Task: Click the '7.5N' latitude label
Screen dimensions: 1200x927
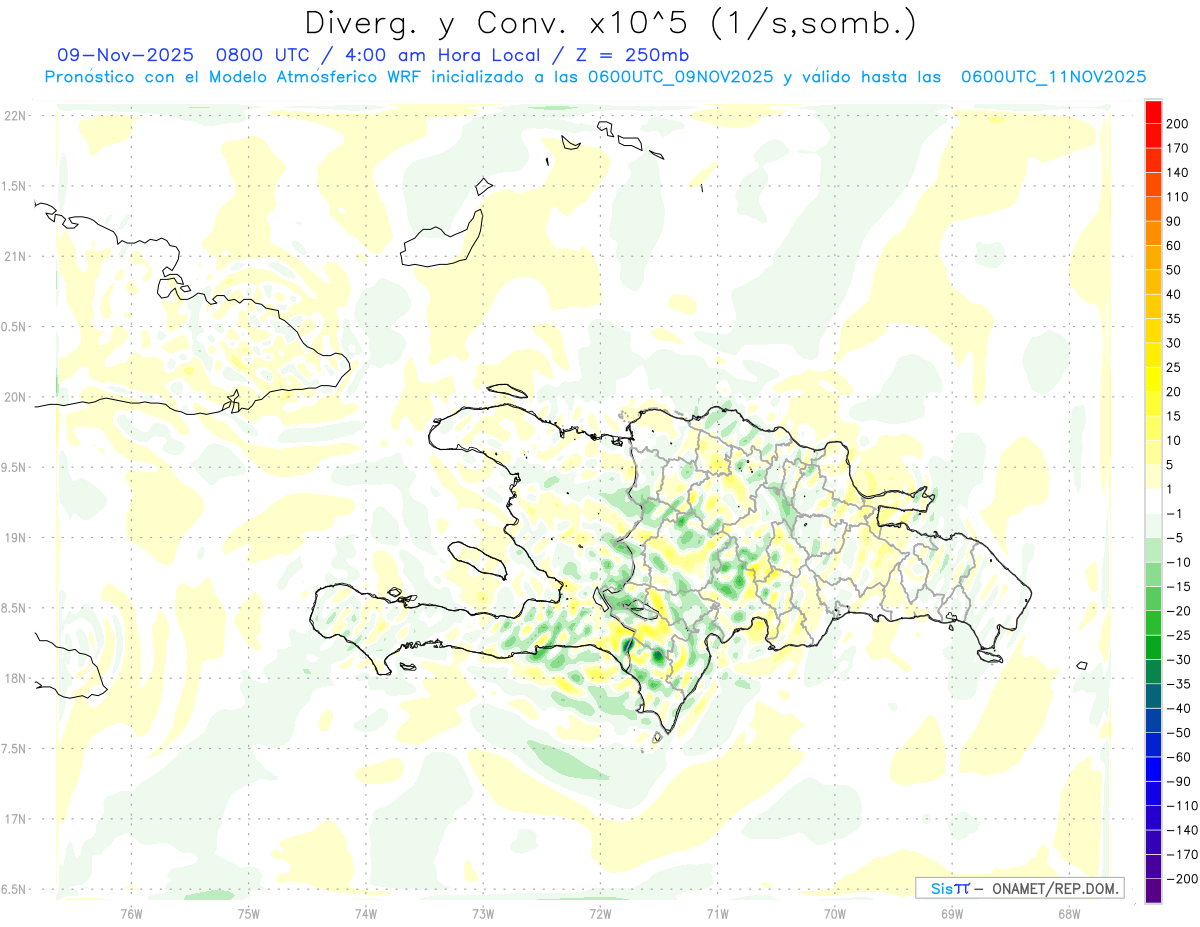Action: pos(15,749)
